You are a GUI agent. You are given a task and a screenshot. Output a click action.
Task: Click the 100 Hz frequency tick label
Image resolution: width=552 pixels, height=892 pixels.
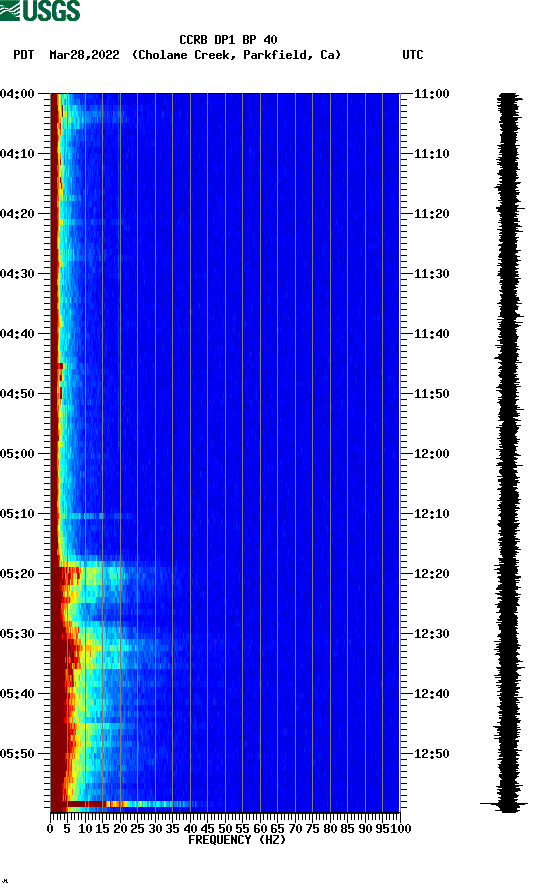[x=401, y=829]
